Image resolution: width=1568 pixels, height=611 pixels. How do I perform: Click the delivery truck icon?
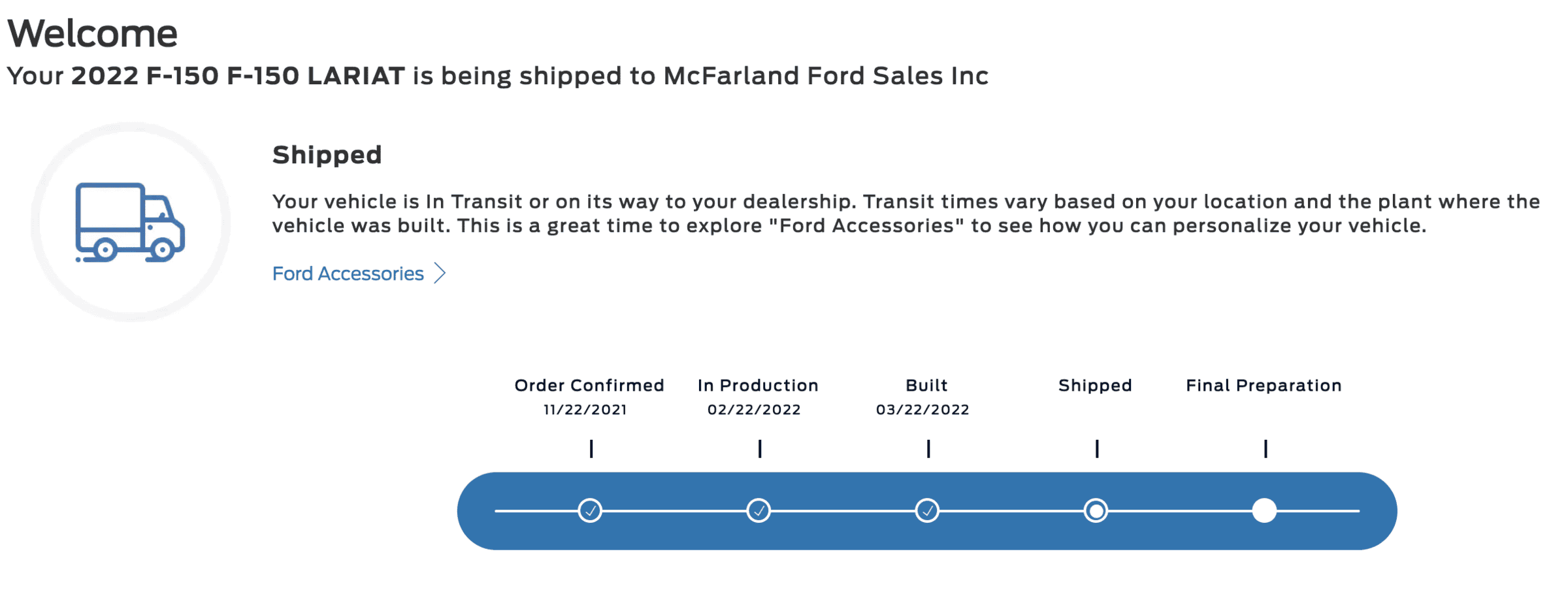[x=130, y=222]
